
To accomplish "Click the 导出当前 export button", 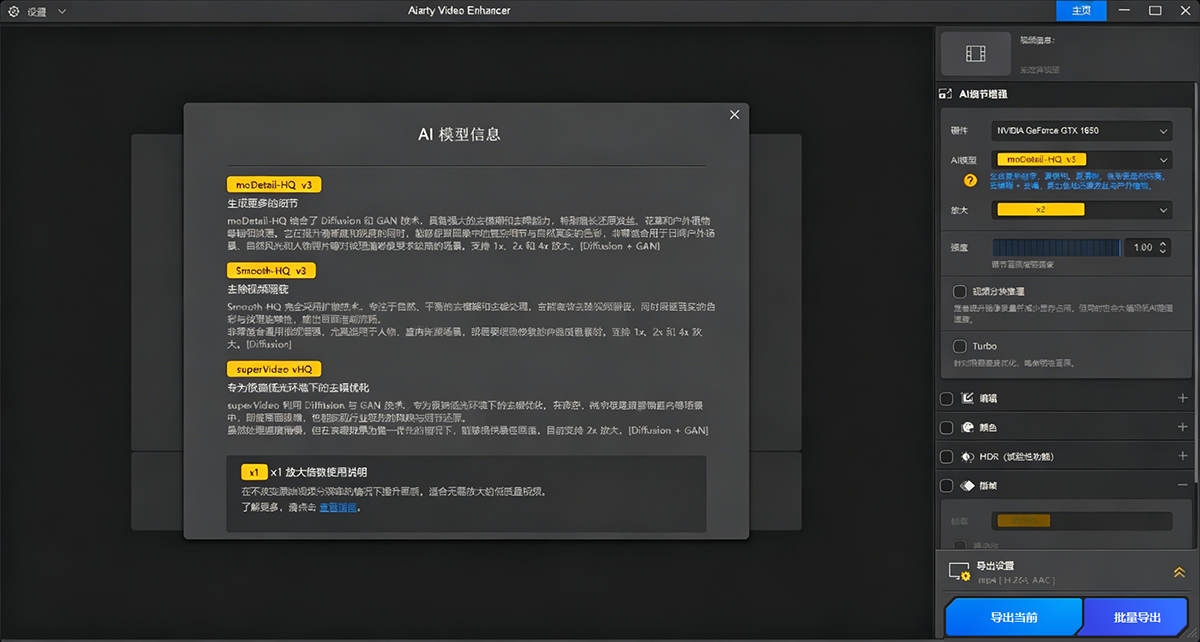I will [x=1013, y=618].
